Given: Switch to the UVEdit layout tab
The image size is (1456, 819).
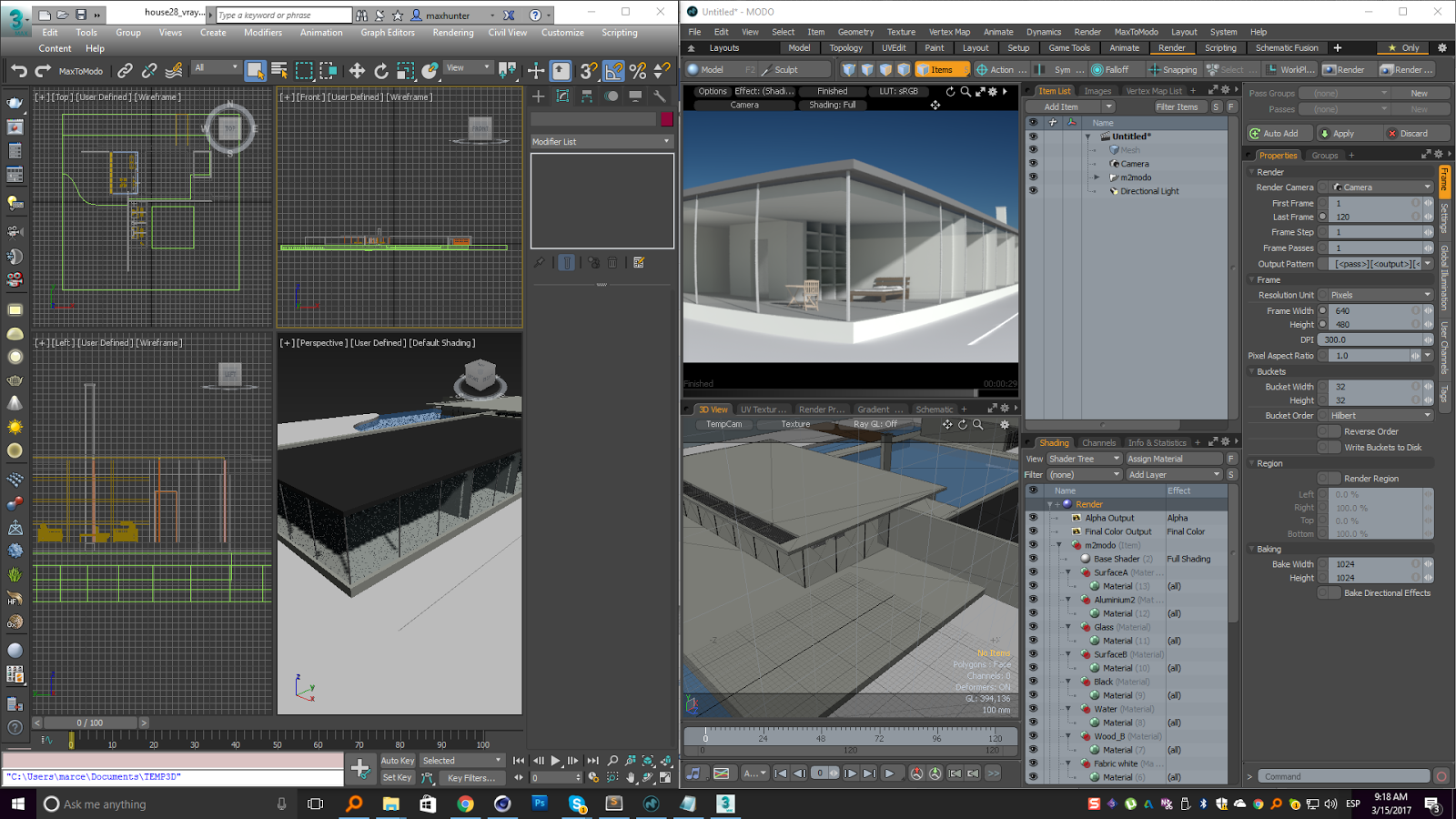Looking at the screenshot, I should pos(894,48).
